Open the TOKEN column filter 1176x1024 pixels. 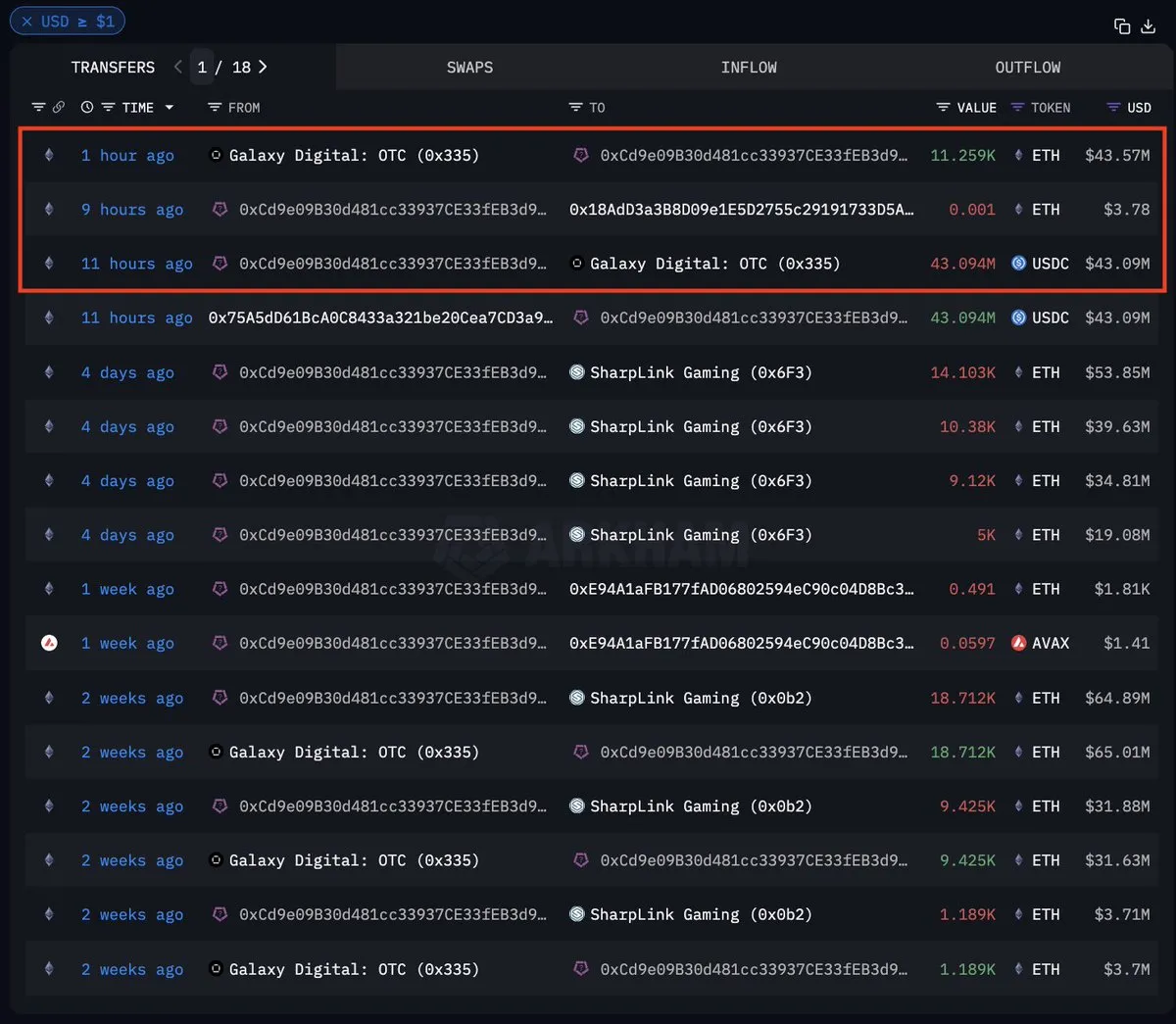tap(1017, 107)
